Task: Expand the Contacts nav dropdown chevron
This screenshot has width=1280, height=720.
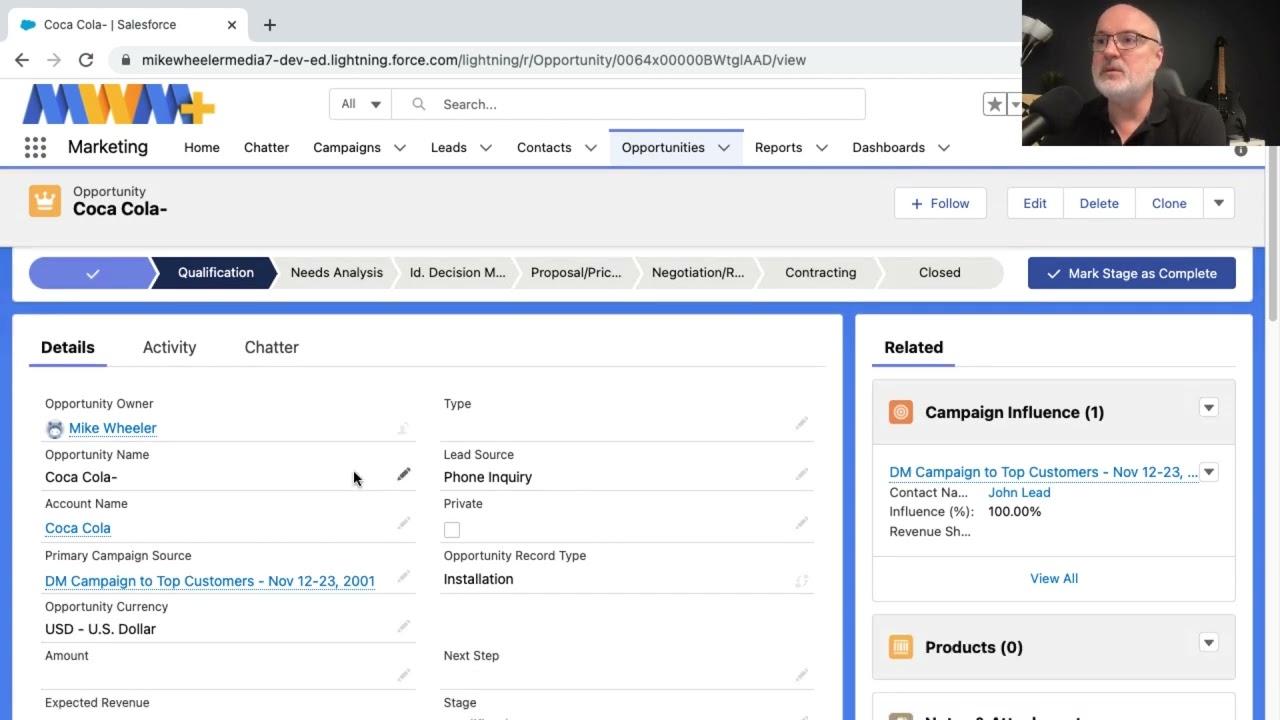Action: pos(591,147)
